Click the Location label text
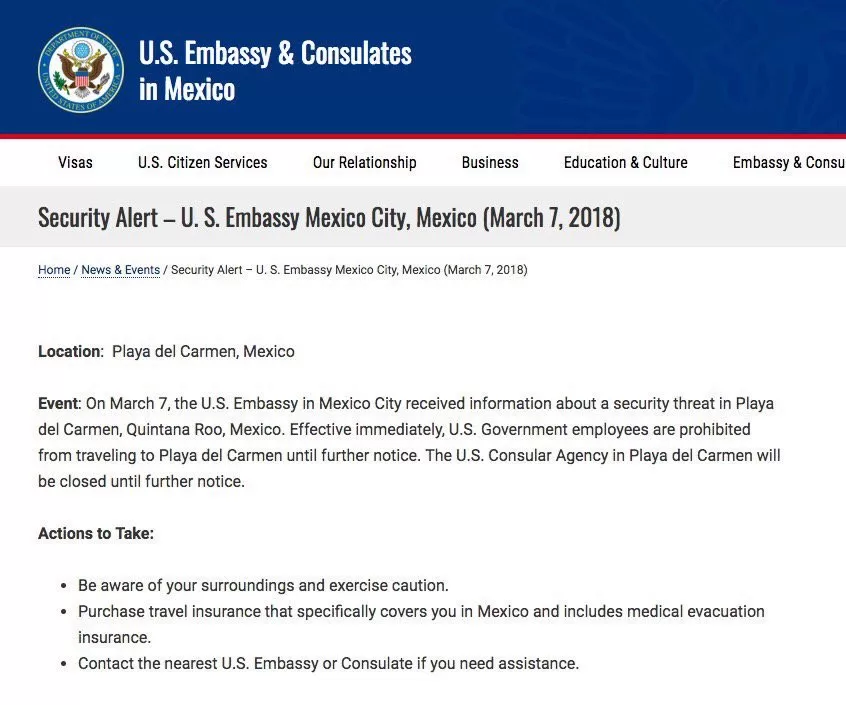Viewport: 846px width, 705px height. point(70,352)
